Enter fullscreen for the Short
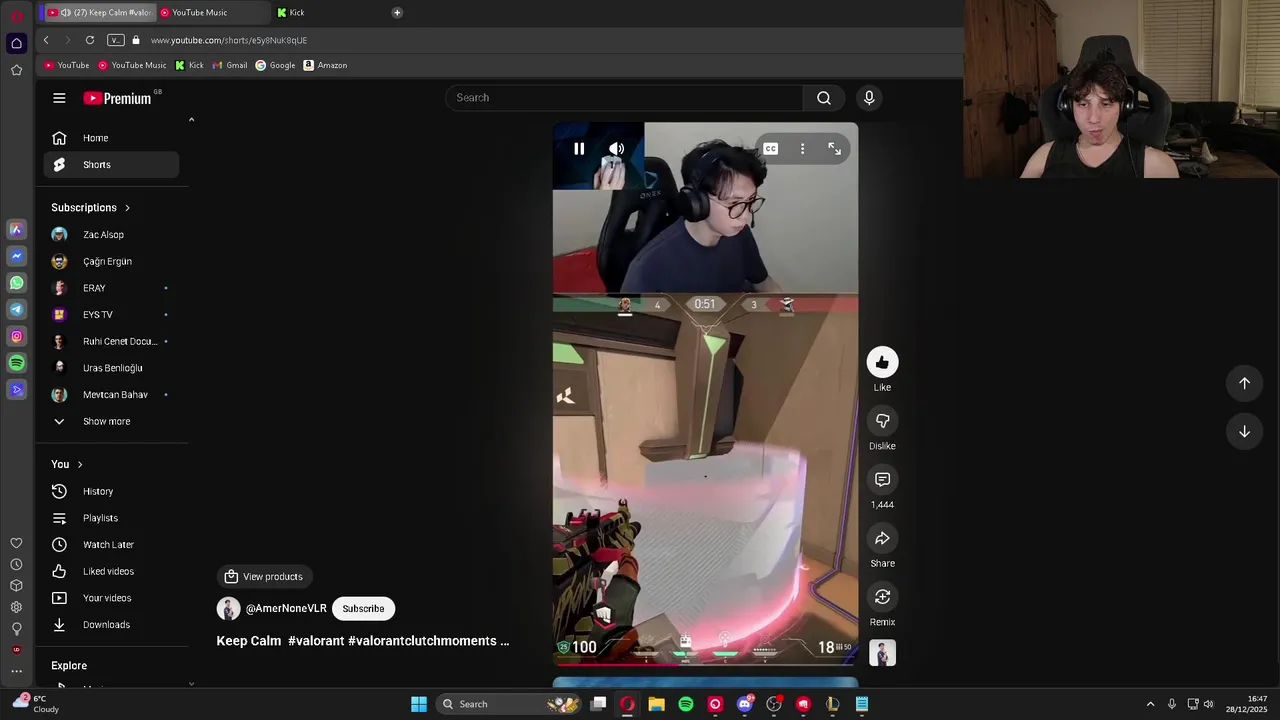This screenshot has width=1280, height=720. (x=834, y=149)
